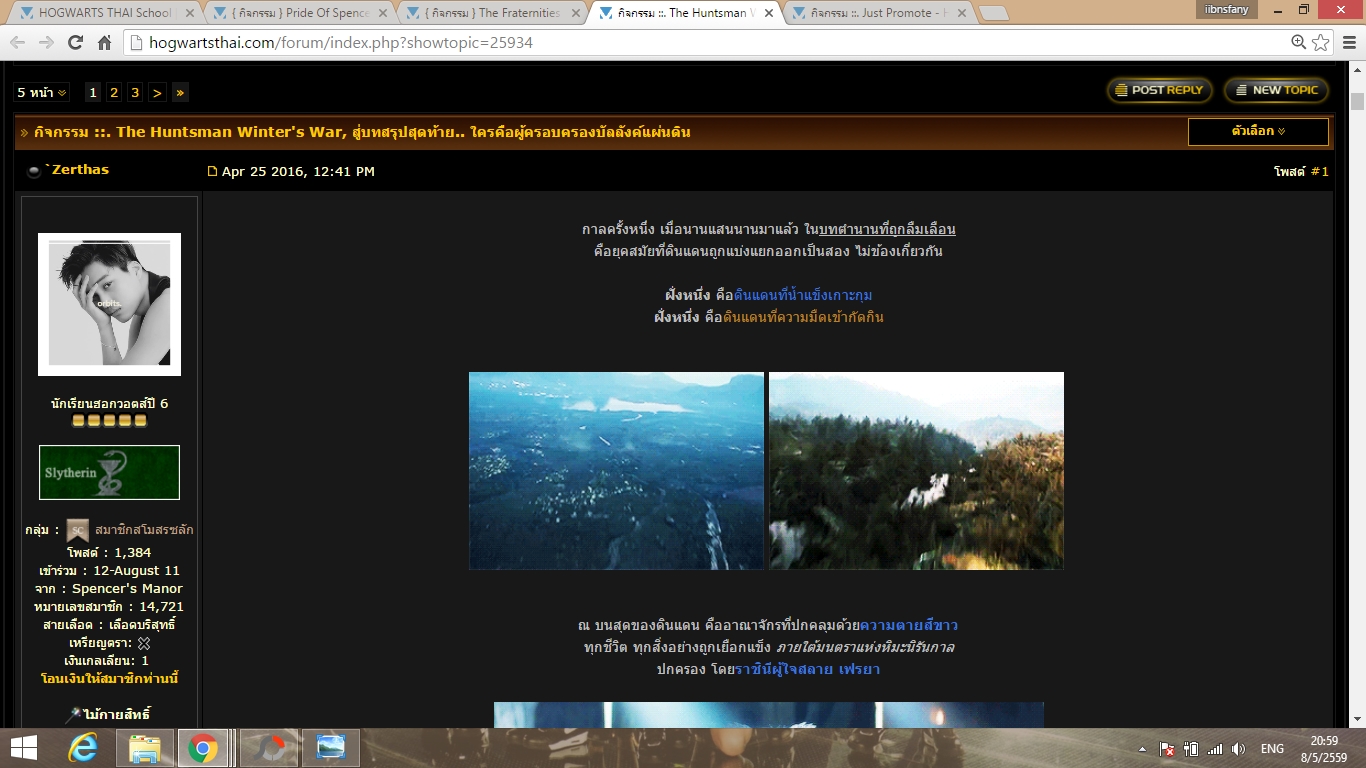The height and width of the screenshot is (768, 1366).
Task: Open the network signal icon
Action: 1214,749
